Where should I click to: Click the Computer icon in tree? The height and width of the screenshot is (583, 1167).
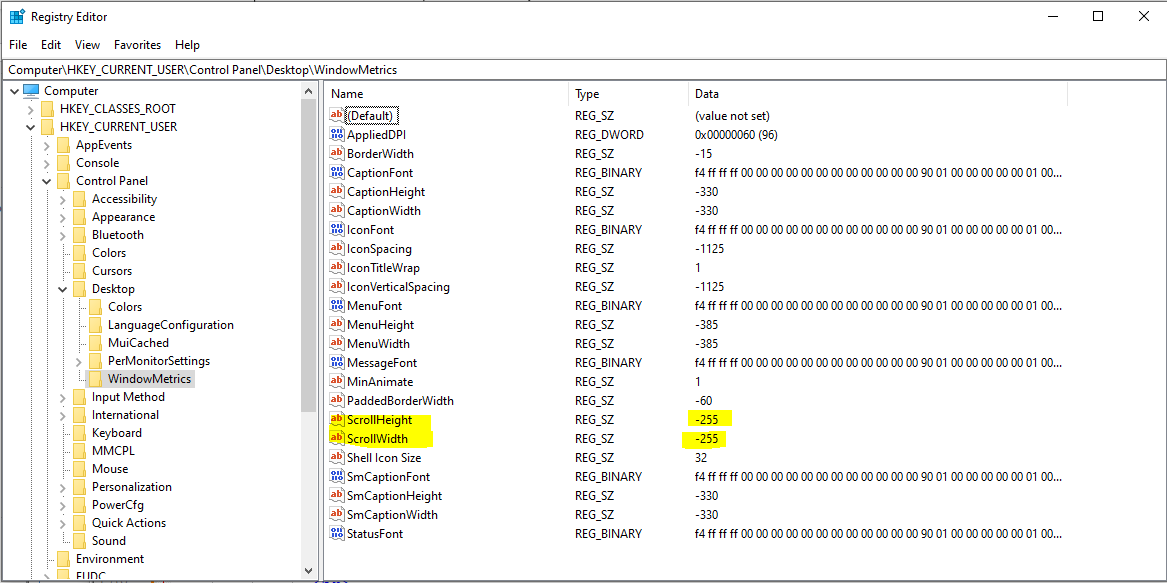[x=31, y=91]
